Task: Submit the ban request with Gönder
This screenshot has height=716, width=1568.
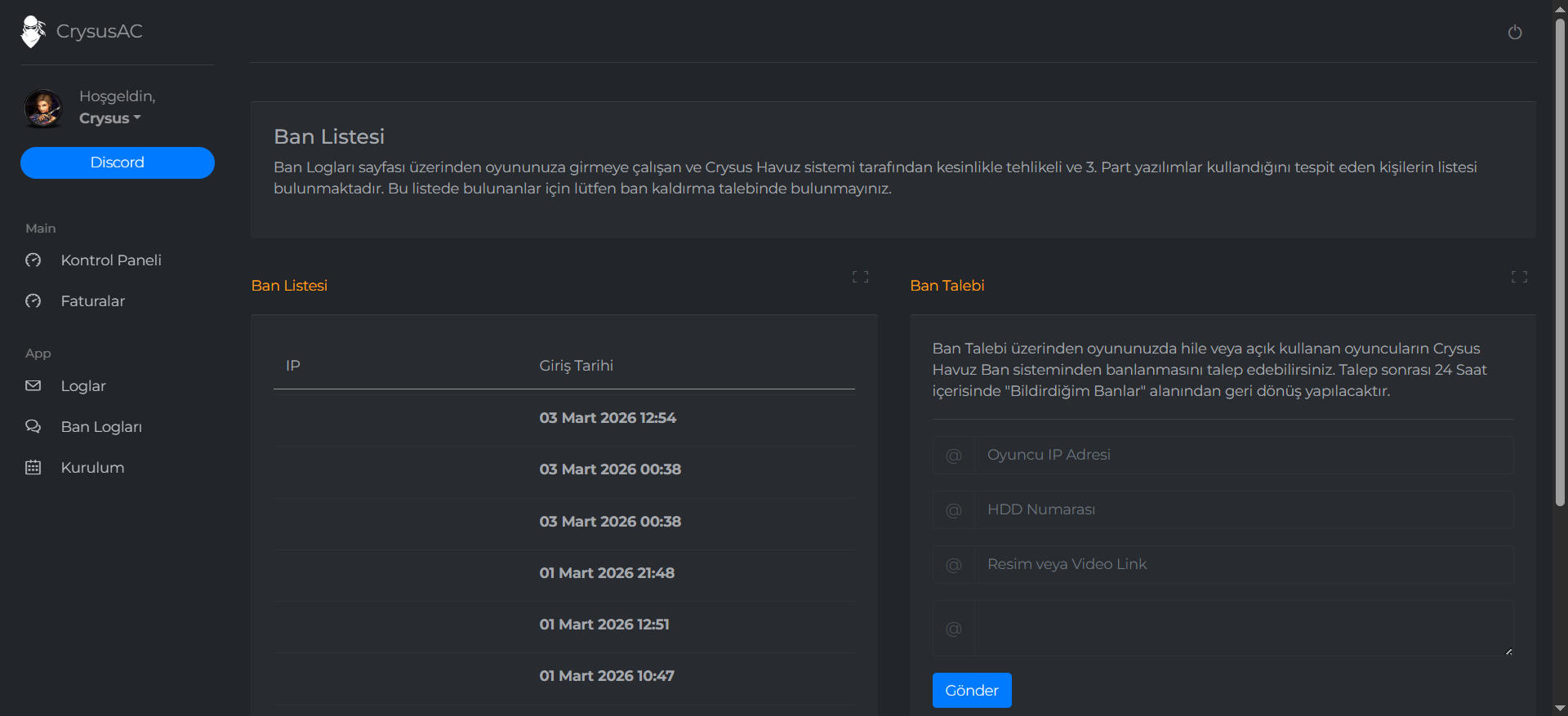Action: pos(971,691)
